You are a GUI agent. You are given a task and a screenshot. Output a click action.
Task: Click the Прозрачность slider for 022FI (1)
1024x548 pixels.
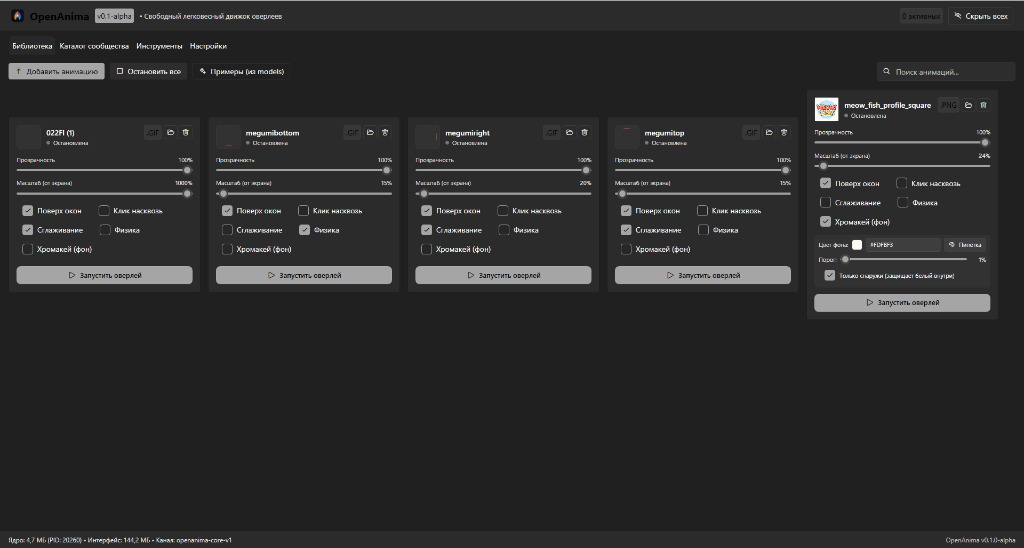104,170
